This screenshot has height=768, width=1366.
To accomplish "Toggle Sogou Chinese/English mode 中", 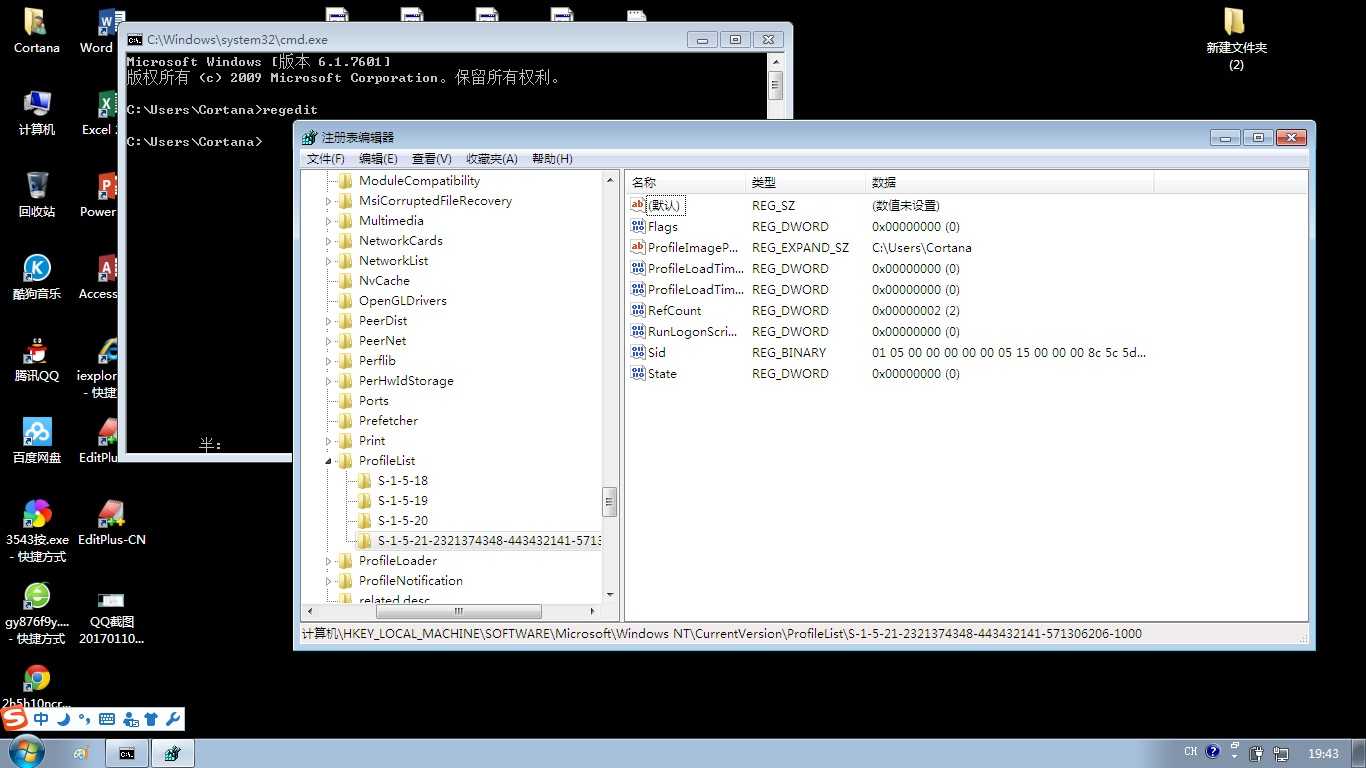I will pyautogui.click(x=41, y=719).
